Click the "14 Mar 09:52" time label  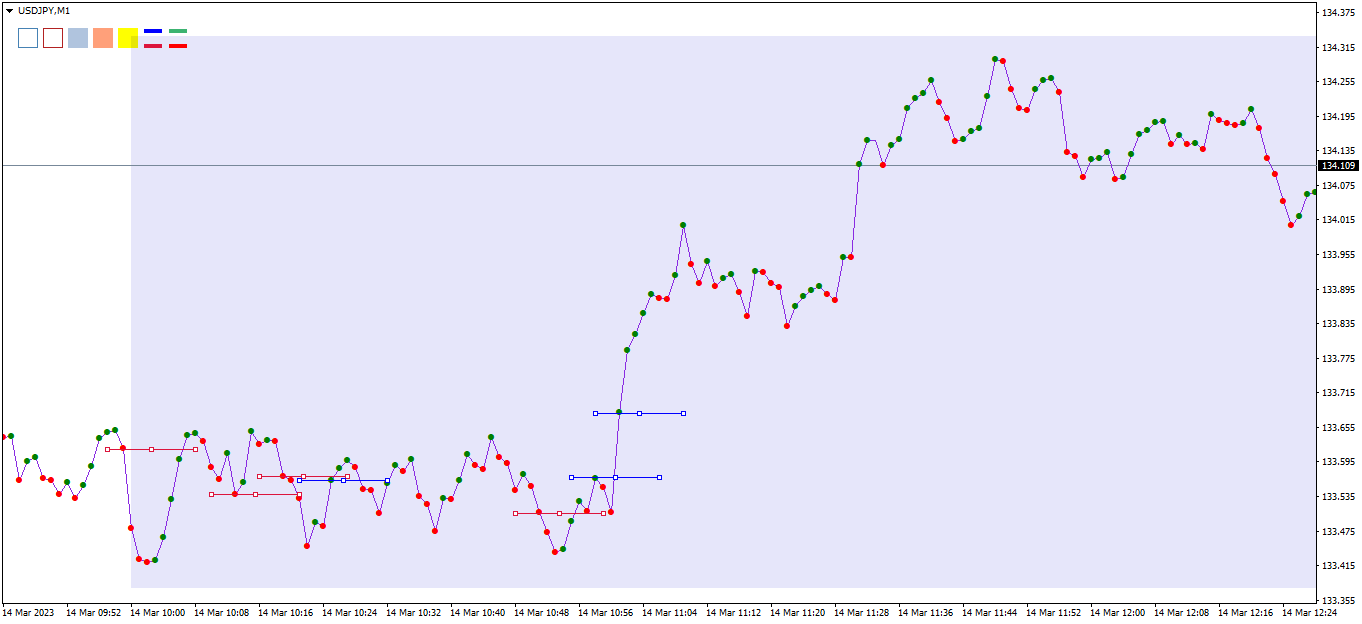coord(93,612)
